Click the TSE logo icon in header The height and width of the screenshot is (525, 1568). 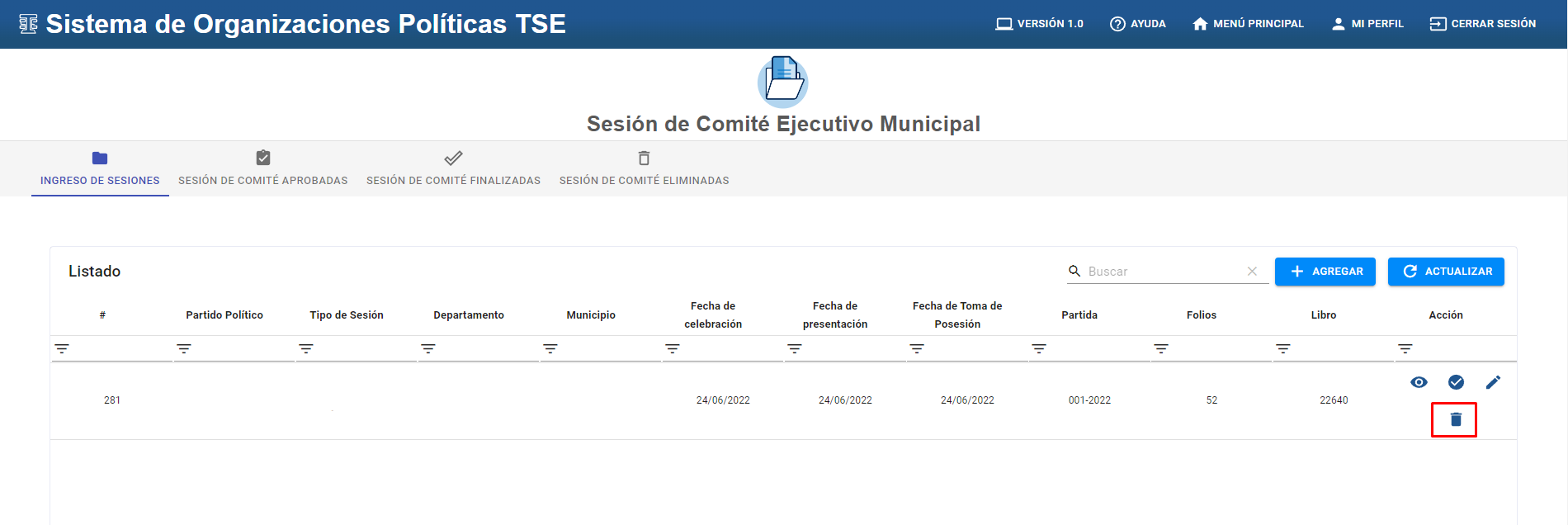[x=28, y=24]
